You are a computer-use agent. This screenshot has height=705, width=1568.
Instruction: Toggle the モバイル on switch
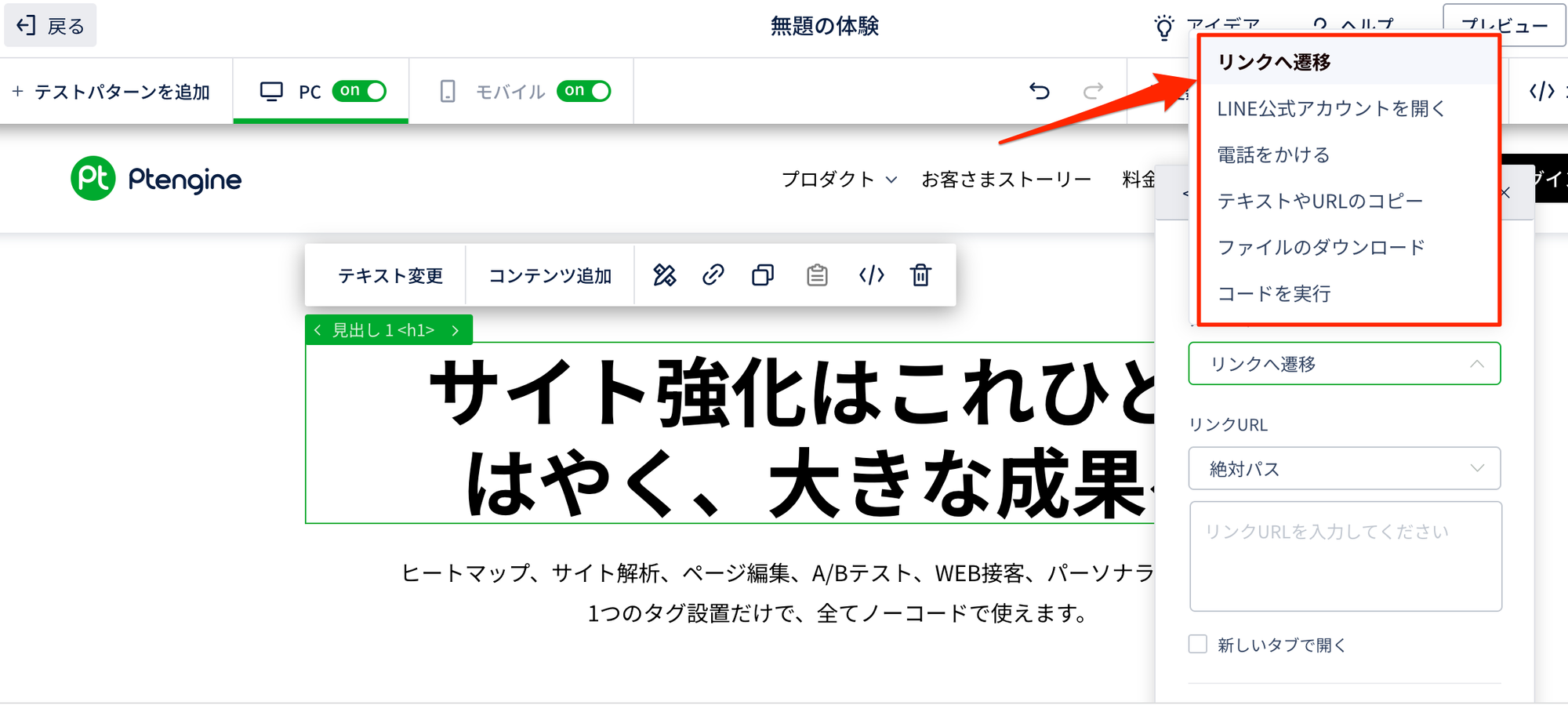point(583,91)
